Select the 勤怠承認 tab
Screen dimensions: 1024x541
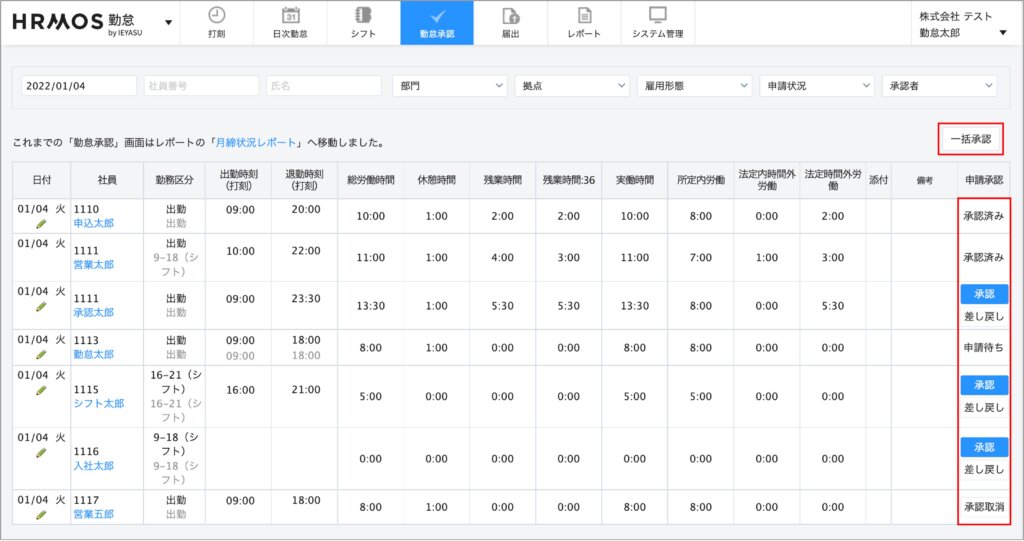437,22
